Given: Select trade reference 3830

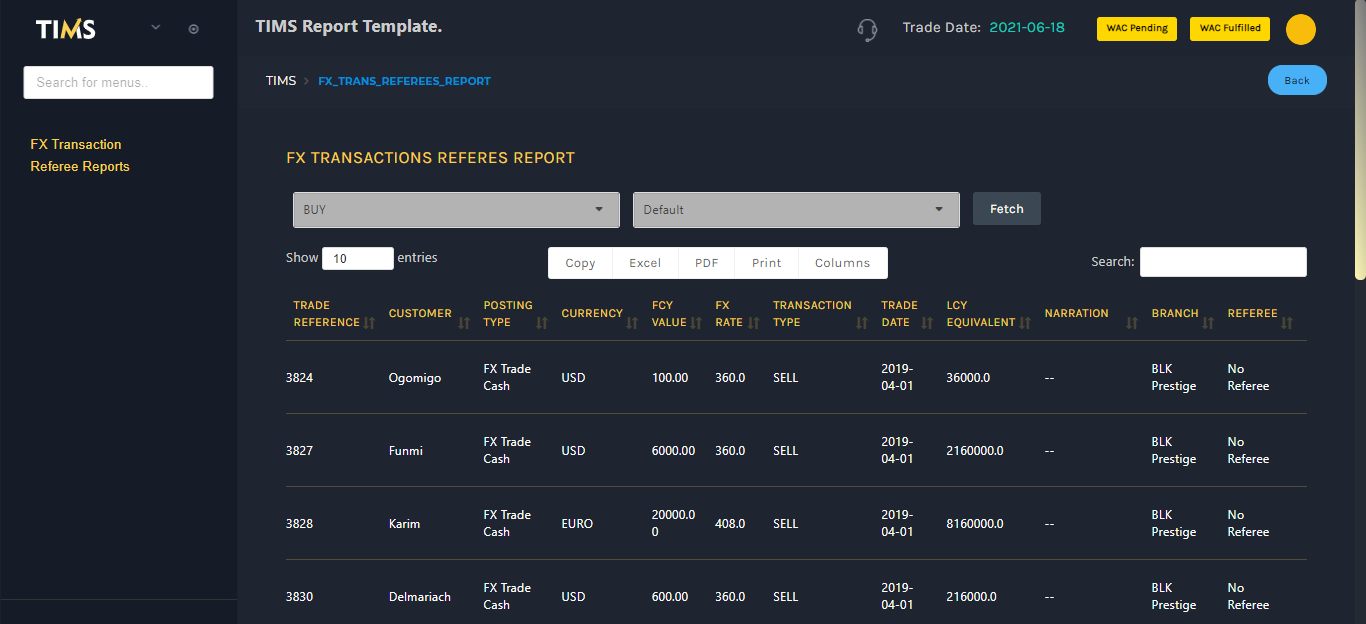Looking at the screenshot, I should pyautogui.click(x=299, y=597).
